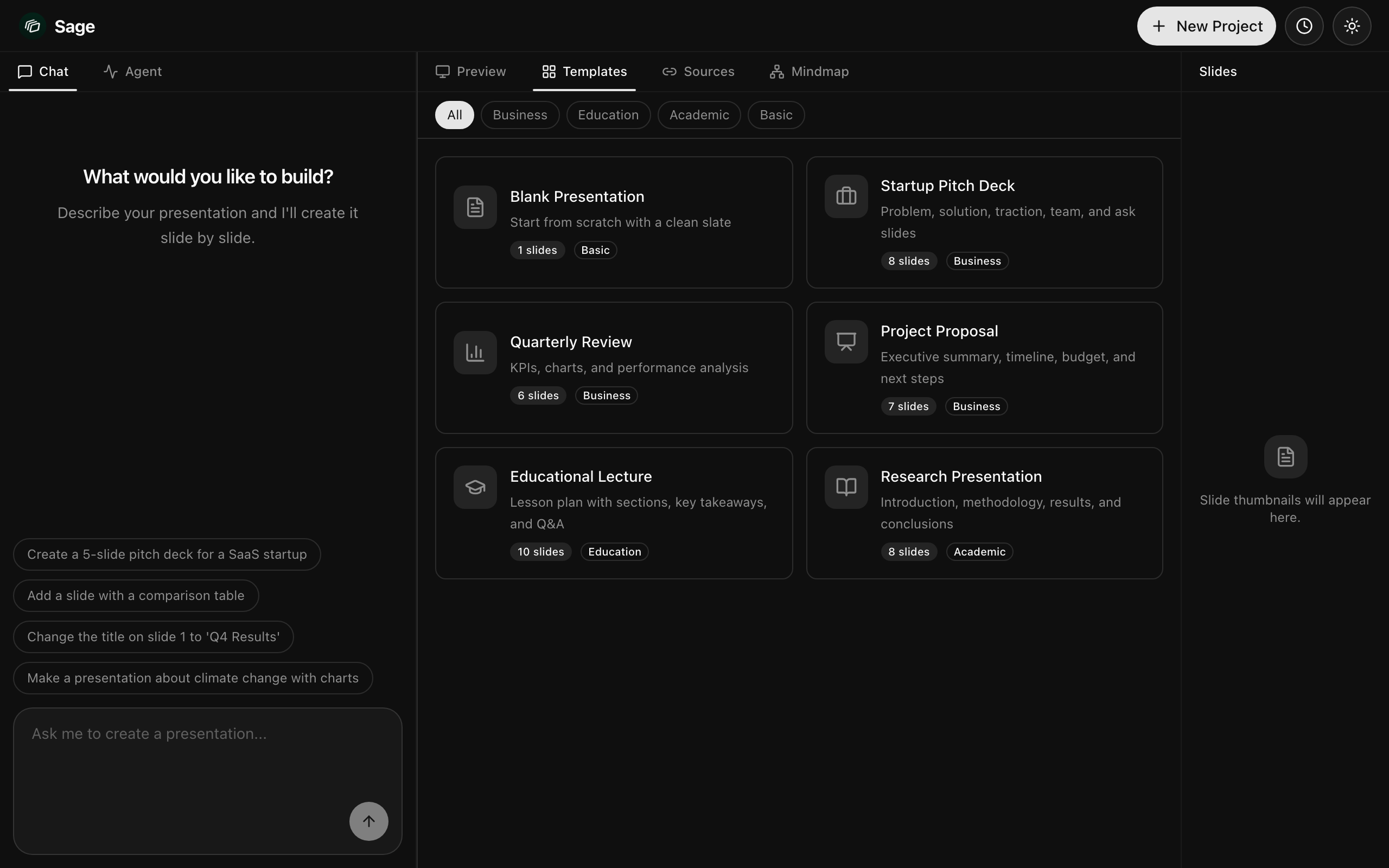Image resolution: width=1389 pixels, height=868 pixels.
Task: Select the Education filter chip
Action: tap(608, 115)
